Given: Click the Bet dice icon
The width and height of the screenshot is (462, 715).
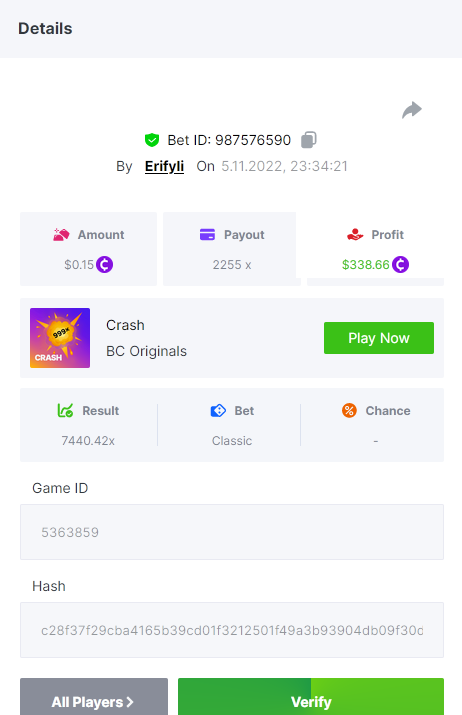Looking at the screenshot, I should (218, 410).
